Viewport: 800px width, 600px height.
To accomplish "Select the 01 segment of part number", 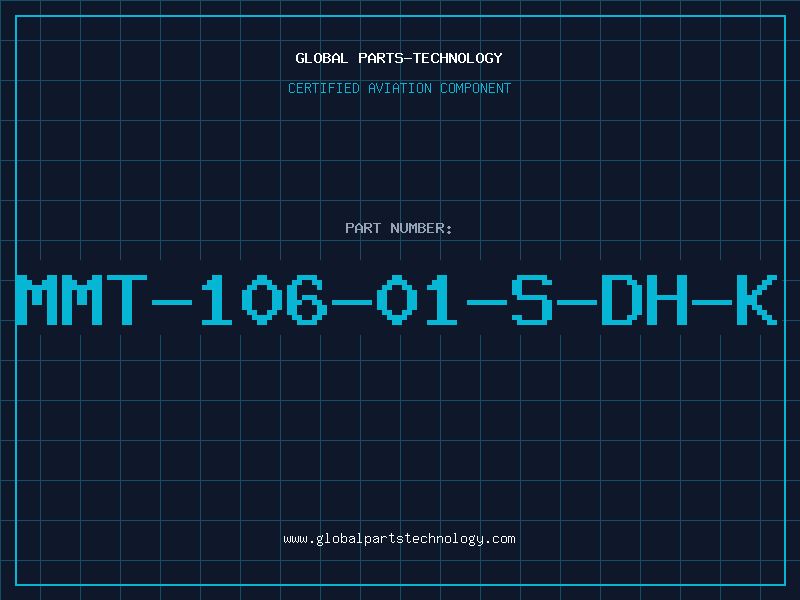I will (417, 299).
